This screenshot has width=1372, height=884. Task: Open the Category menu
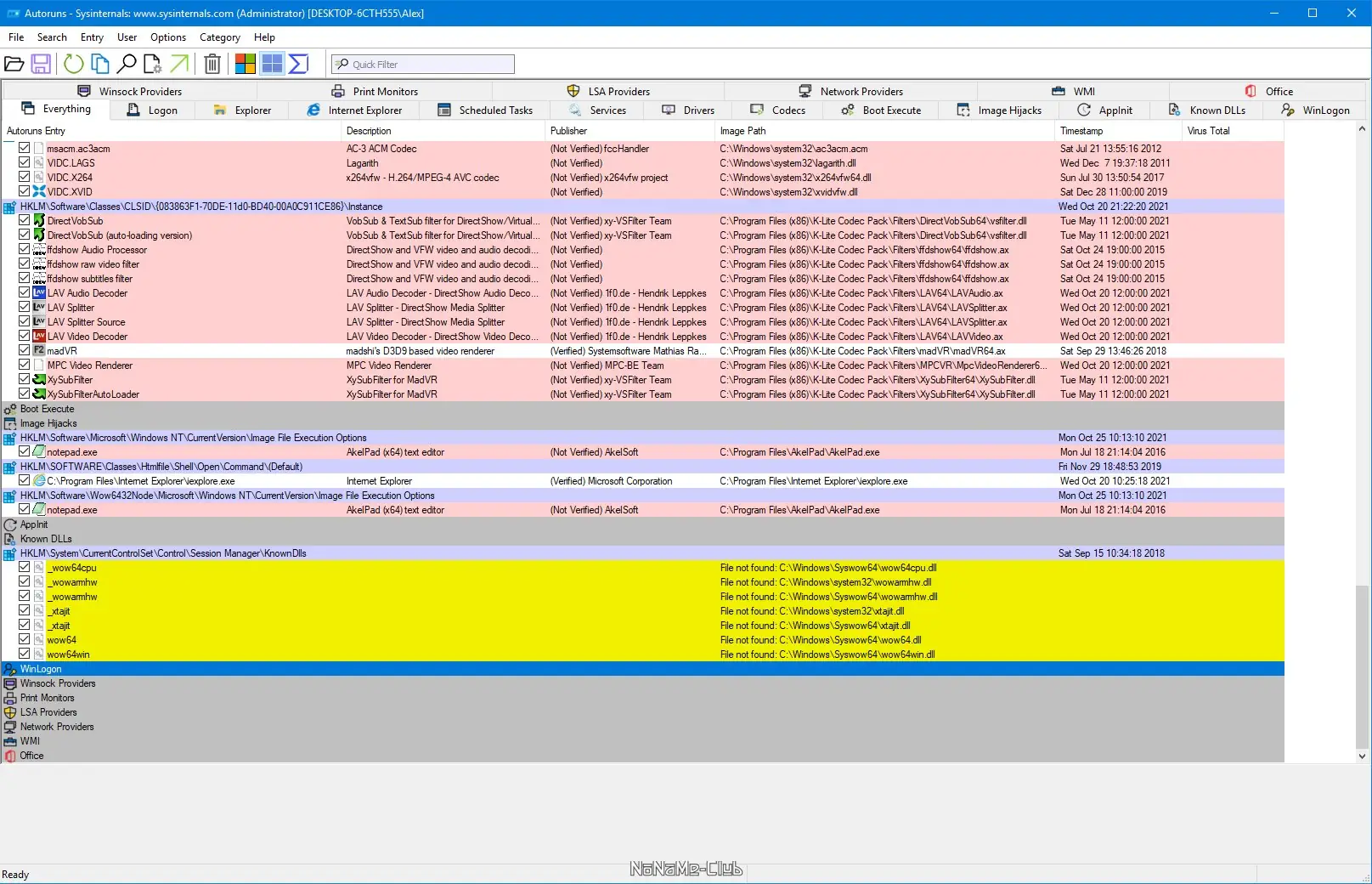(x=220, y=37)
